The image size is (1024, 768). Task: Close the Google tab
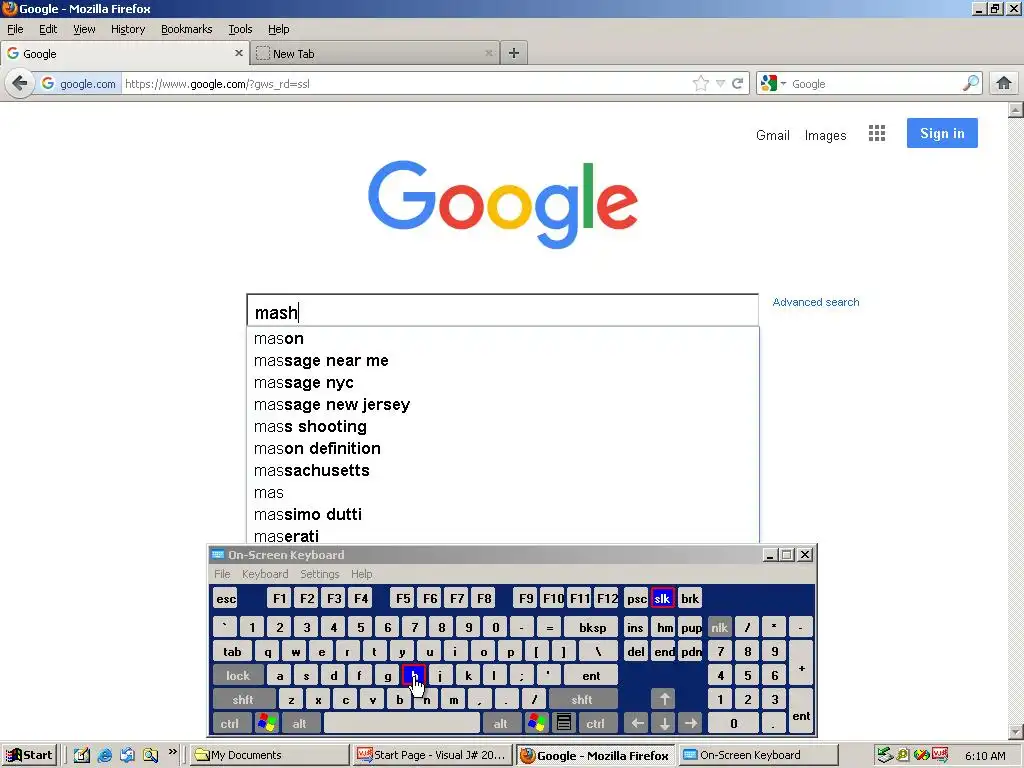[x=238, y=53]
